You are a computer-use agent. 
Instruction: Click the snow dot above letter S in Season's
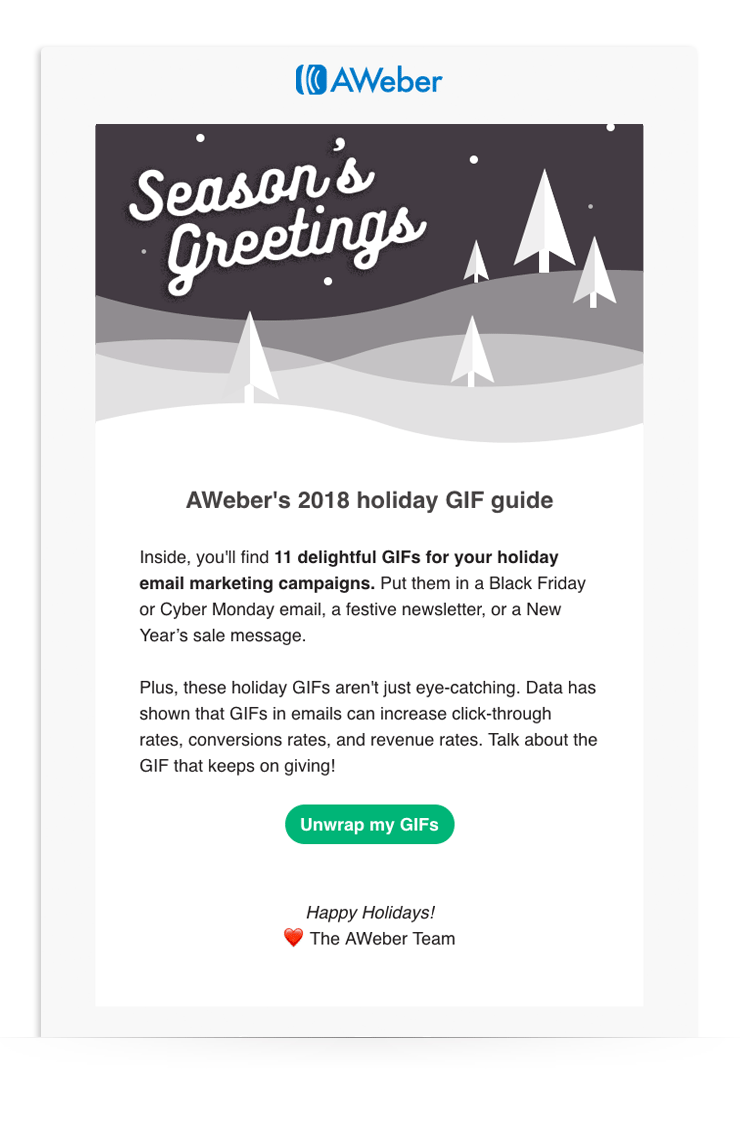pos(200,138)
